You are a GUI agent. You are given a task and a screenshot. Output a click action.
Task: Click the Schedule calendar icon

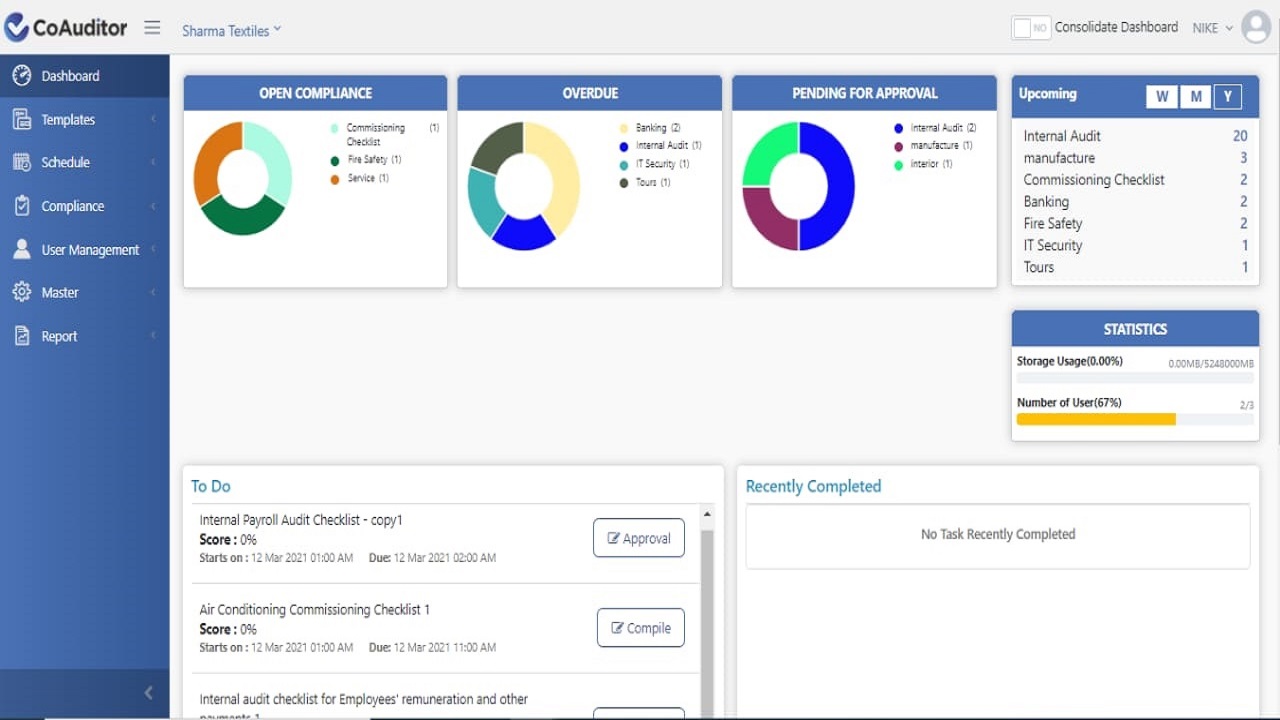pos(21,161)
